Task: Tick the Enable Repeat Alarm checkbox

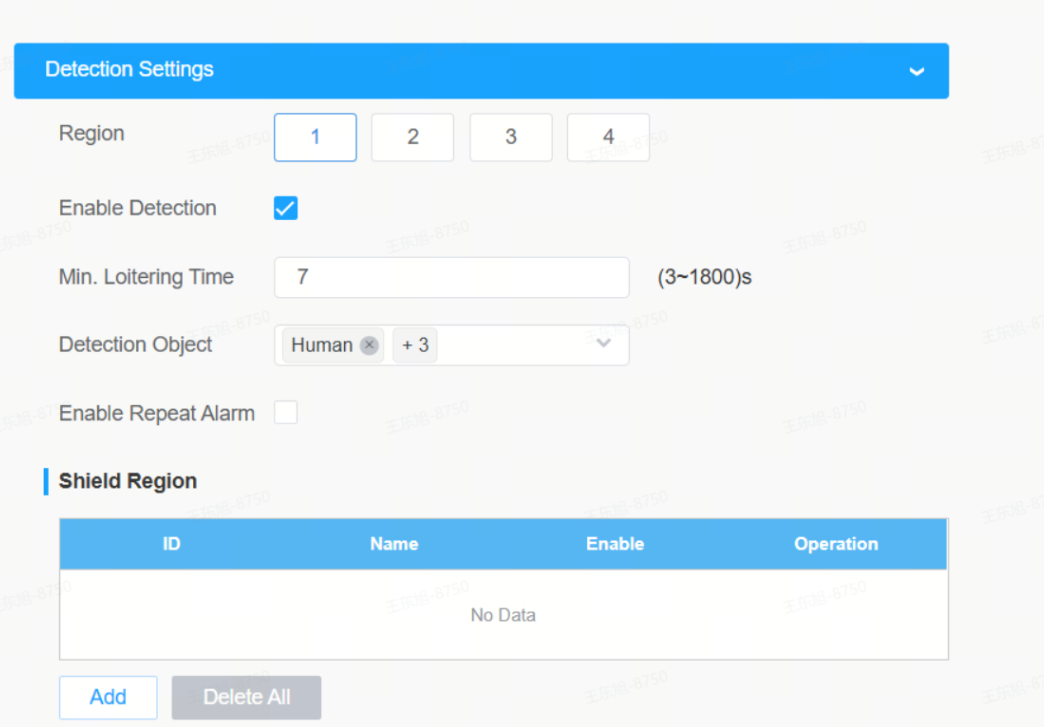Action: 286,413
